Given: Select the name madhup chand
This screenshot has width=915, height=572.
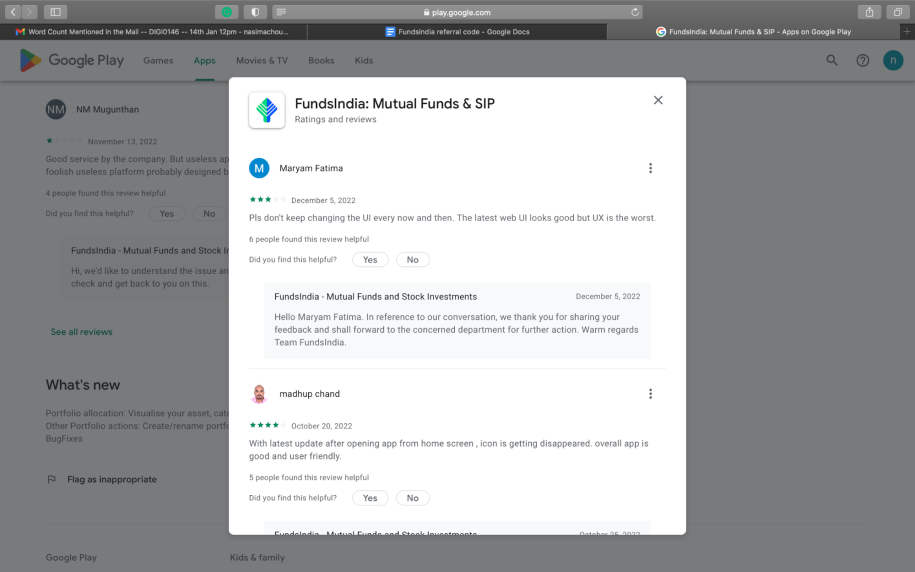Looking at the screenshot, I should click(x=309, y=394).
